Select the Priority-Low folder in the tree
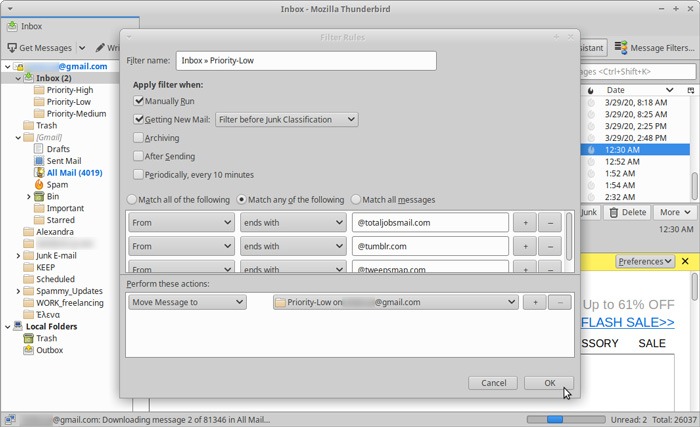Image resolution: width=700 pixels, height=427 pixels. 68,102
